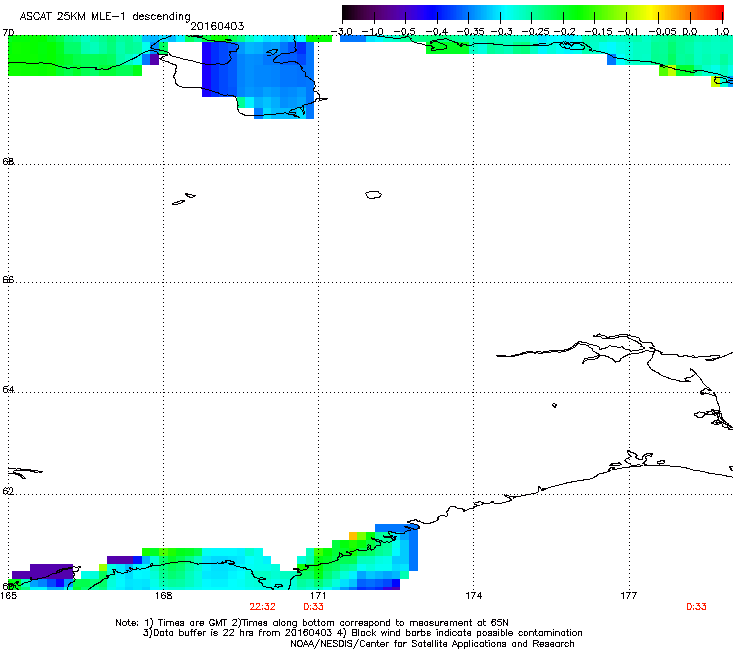Click the red time label '22:32'

pos(262,607)
